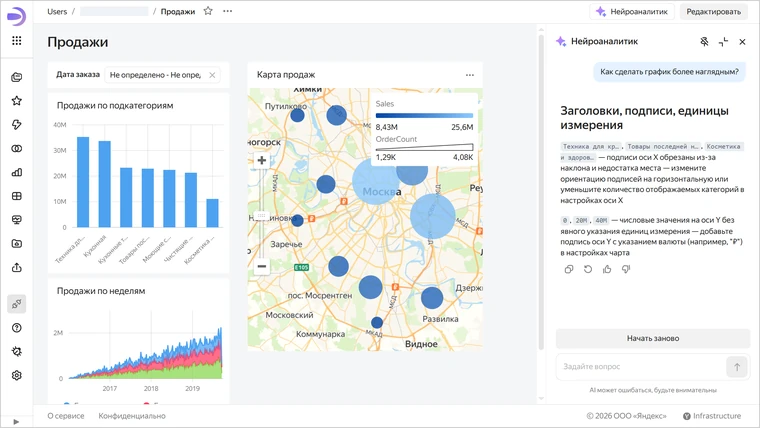Click the OrderCount size legend bar
The height and width of the screenshot is (428, 760).
(x=424, y=147)
